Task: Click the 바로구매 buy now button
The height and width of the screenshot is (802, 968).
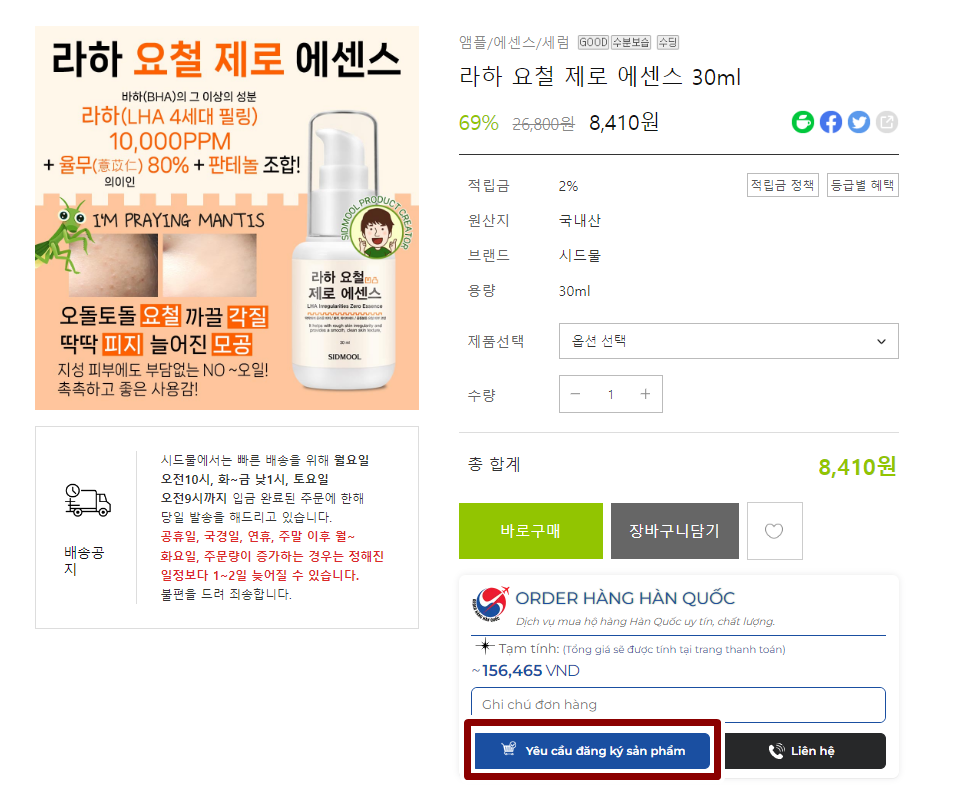Action: pos(531,531)
